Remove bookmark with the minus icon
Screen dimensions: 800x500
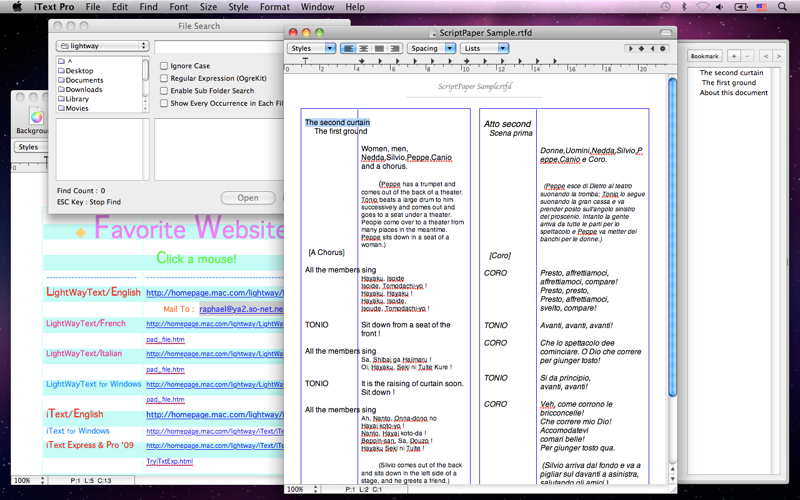click(x=747, y=56)
